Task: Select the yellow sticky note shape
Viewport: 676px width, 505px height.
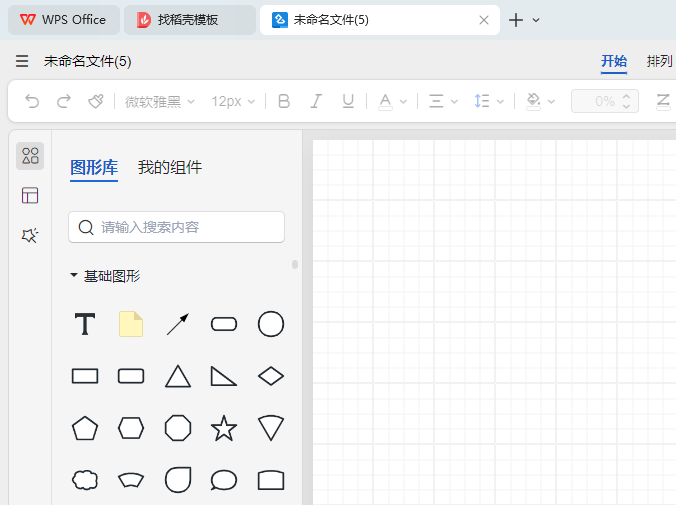Action: (131, 324)
